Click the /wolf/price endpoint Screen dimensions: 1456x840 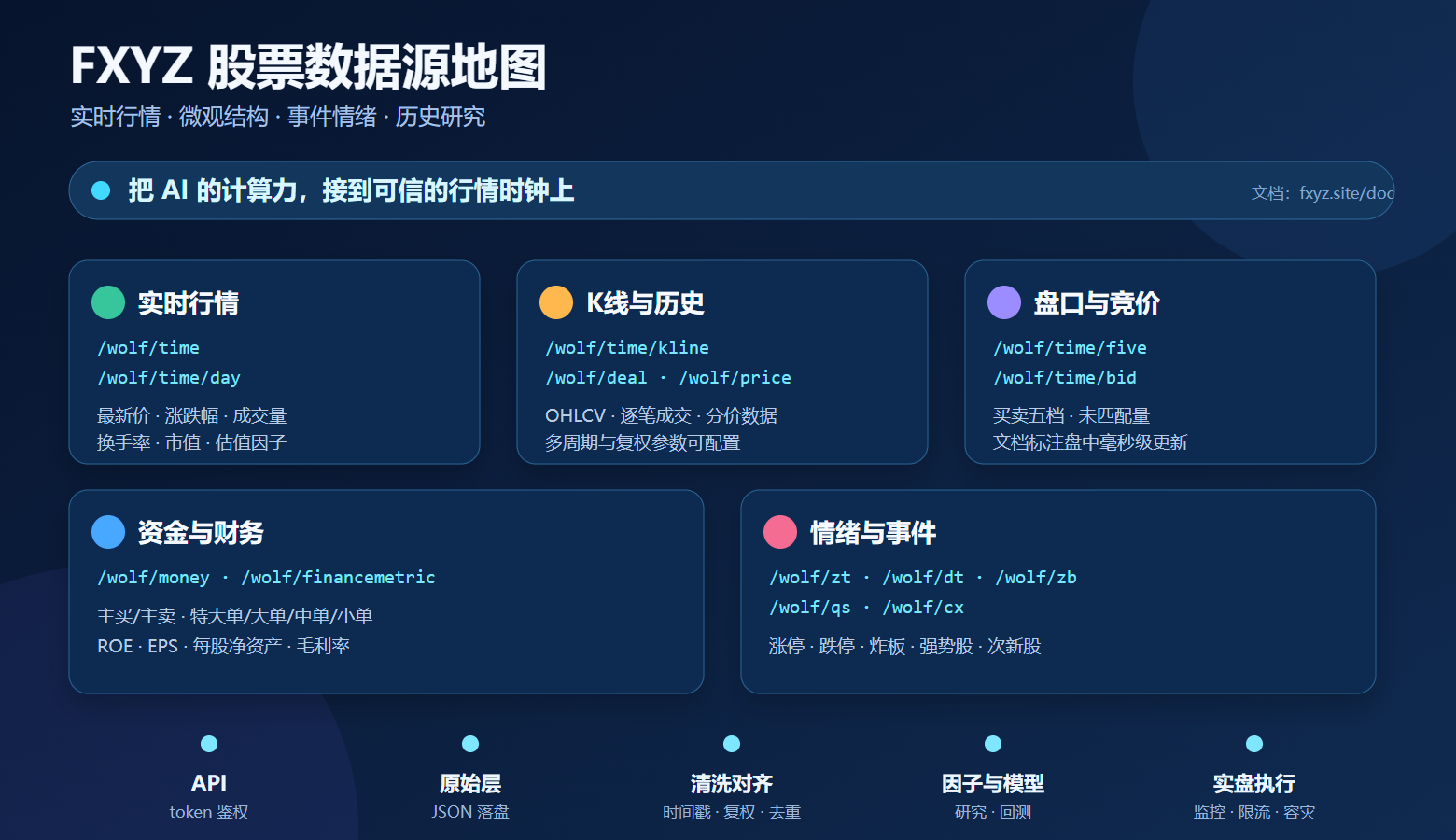click(x=735, y=378)
